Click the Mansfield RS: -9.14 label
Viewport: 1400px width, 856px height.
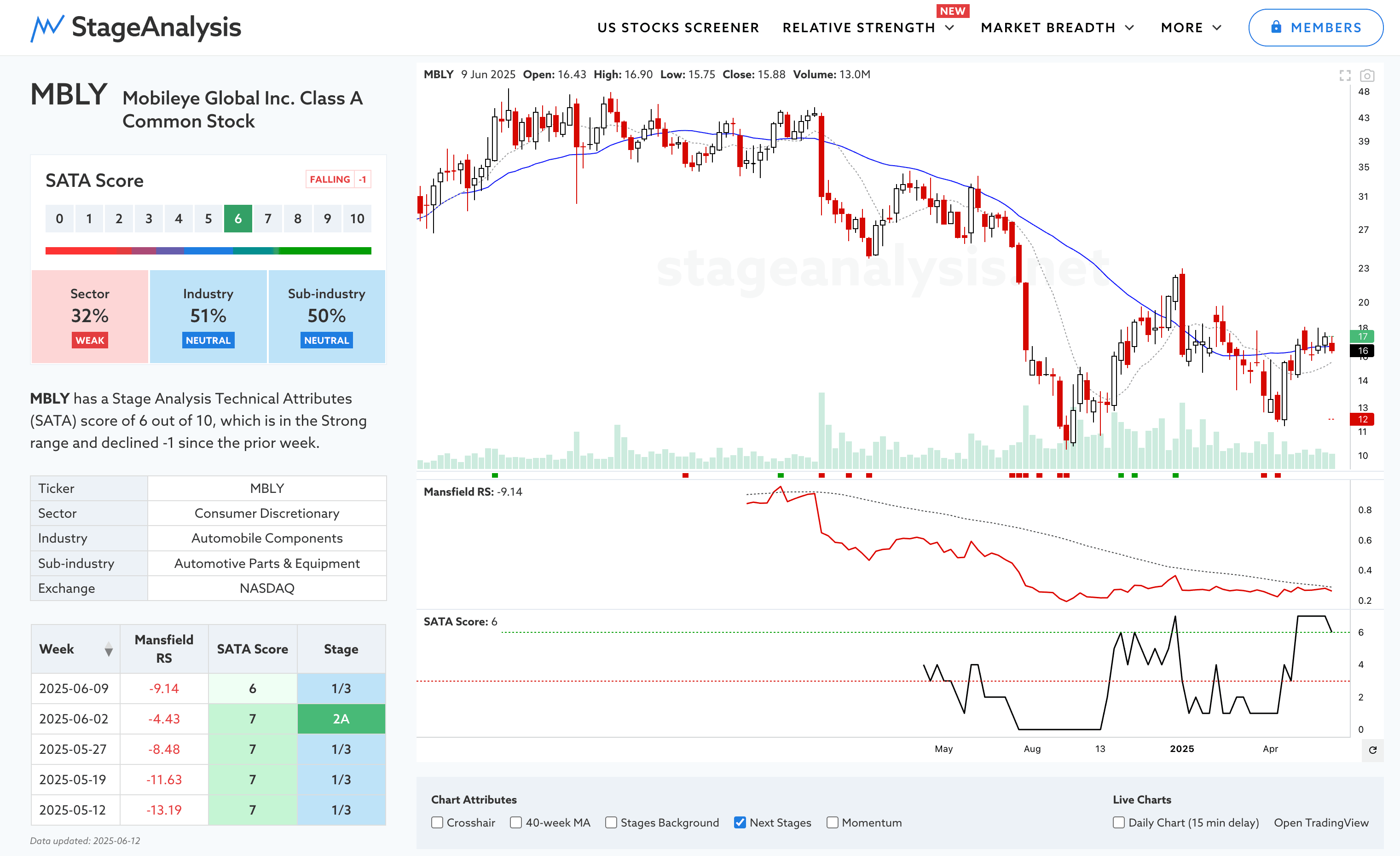[473, 492]
